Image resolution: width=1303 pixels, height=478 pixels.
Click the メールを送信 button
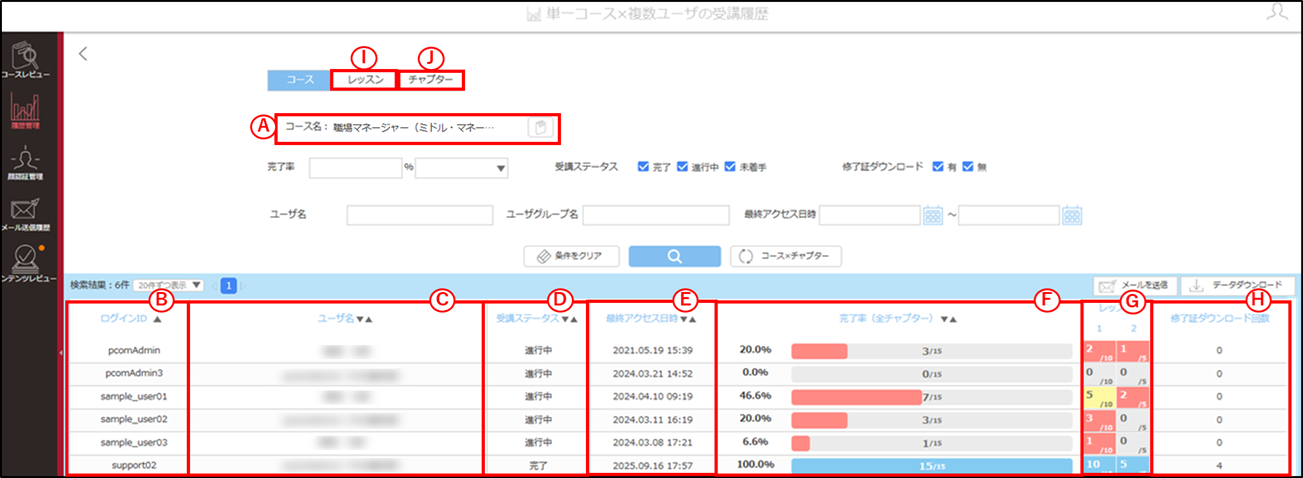pyautogui.click(x=1136, y=286)
